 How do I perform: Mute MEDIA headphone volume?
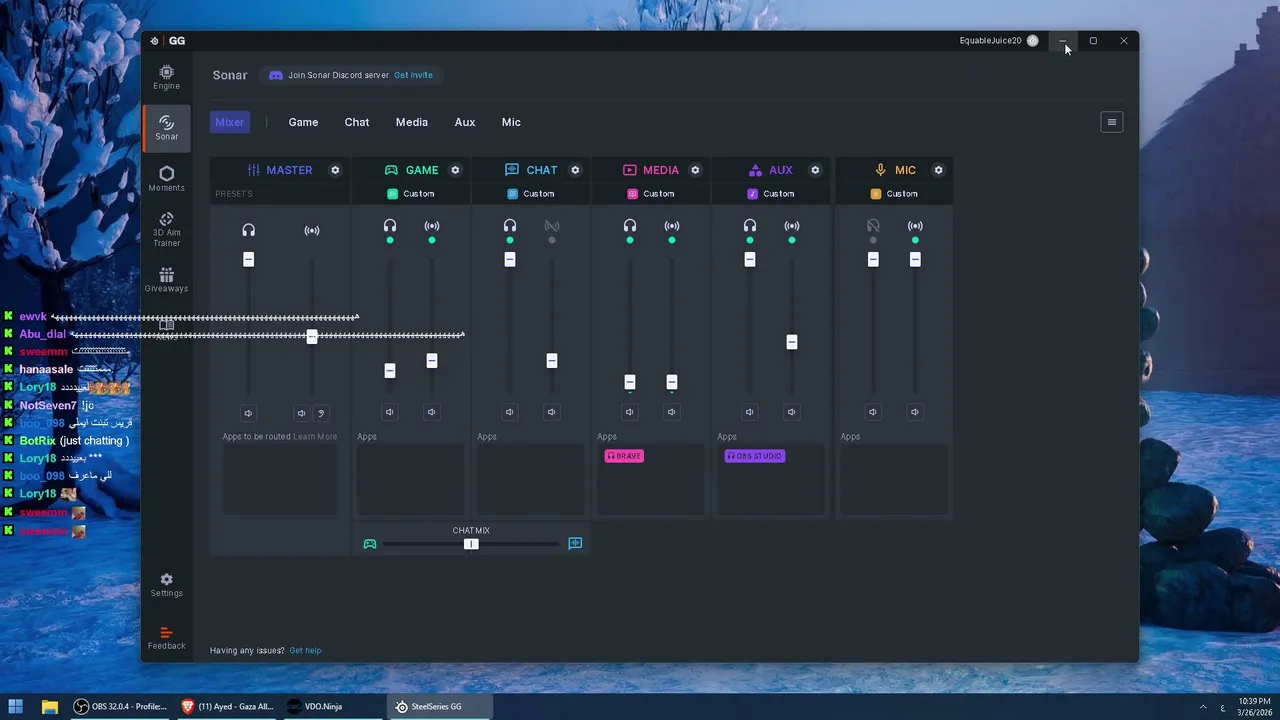point(630,412)
